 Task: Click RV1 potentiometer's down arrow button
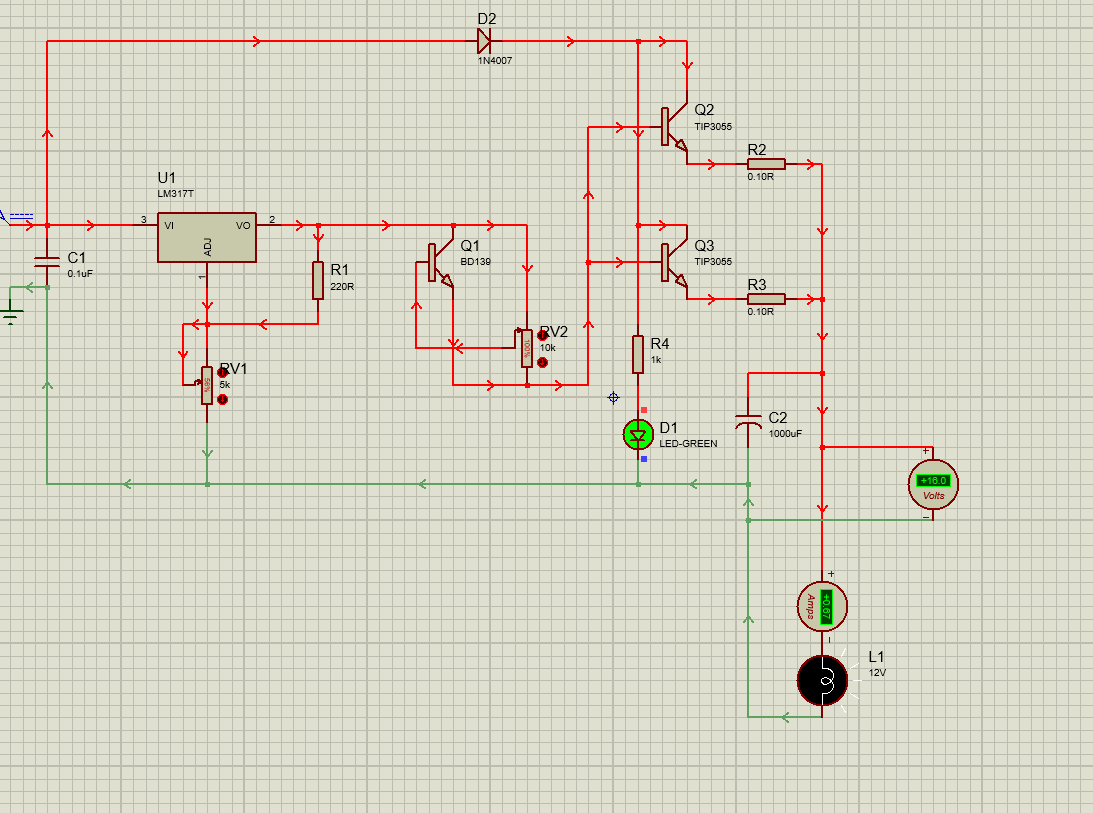(222, 400)
